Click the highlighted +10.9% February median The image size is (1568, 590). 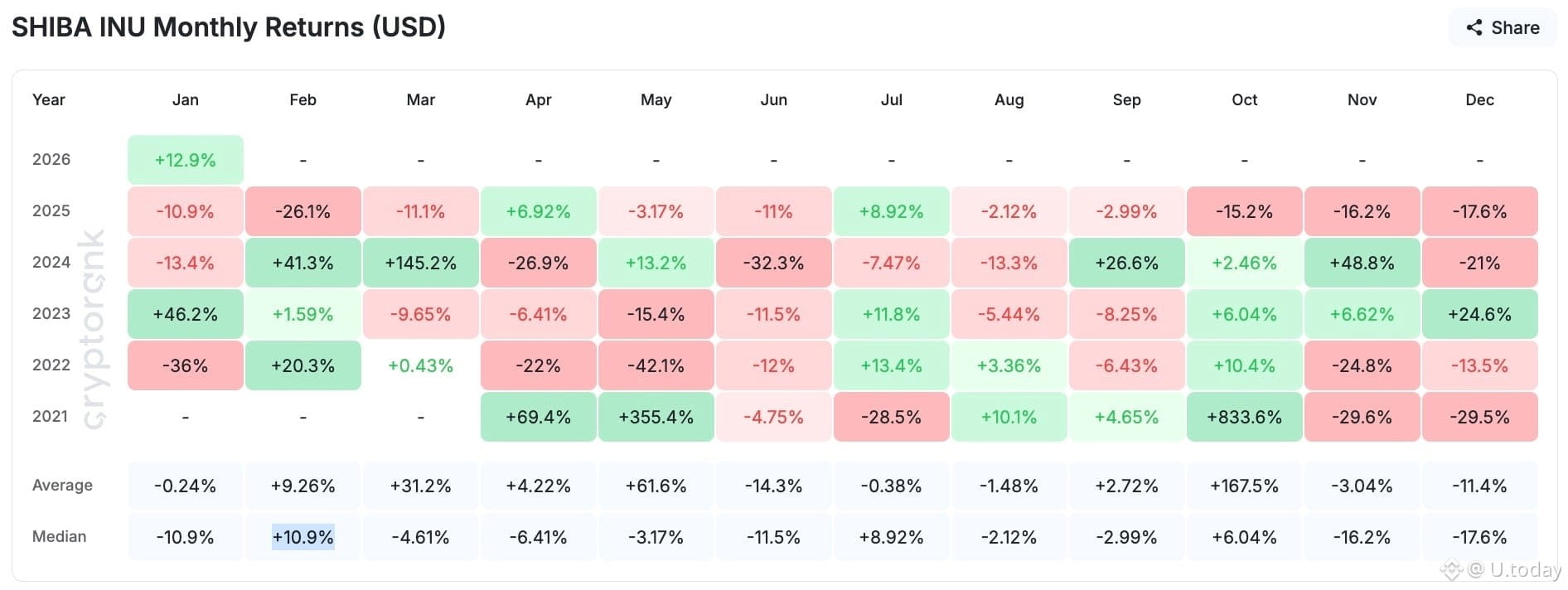[x=303, y=537]
